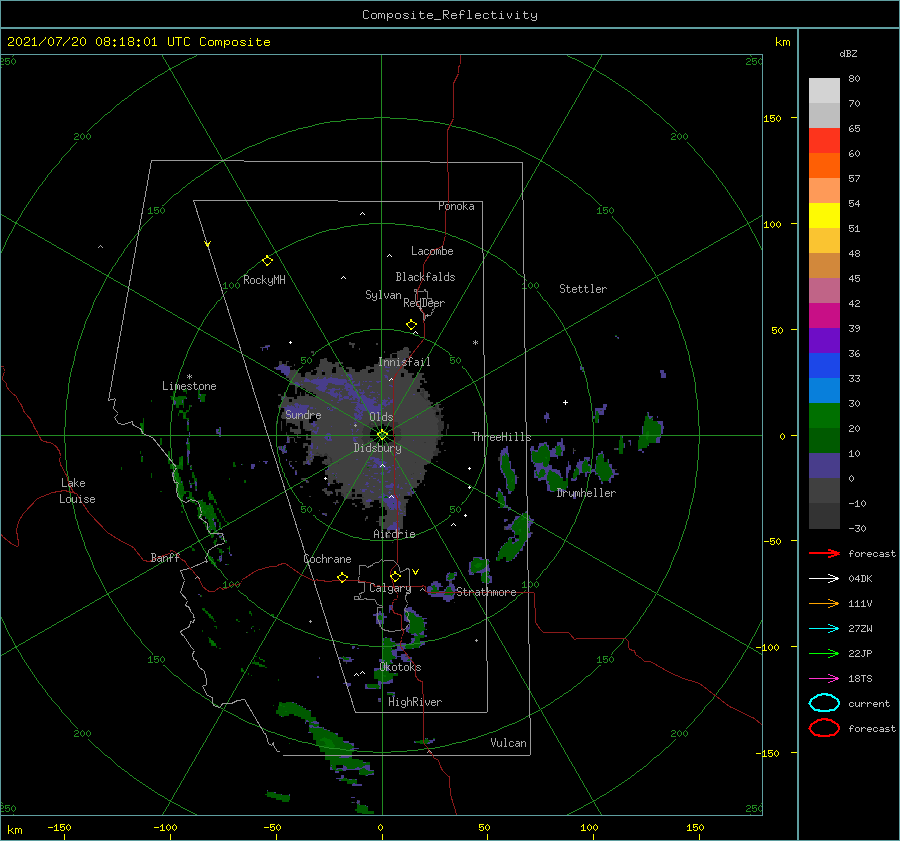Screen dimensions: 900x841
Task: Select the orange 111V arrow icon
Action: point(824,603)
